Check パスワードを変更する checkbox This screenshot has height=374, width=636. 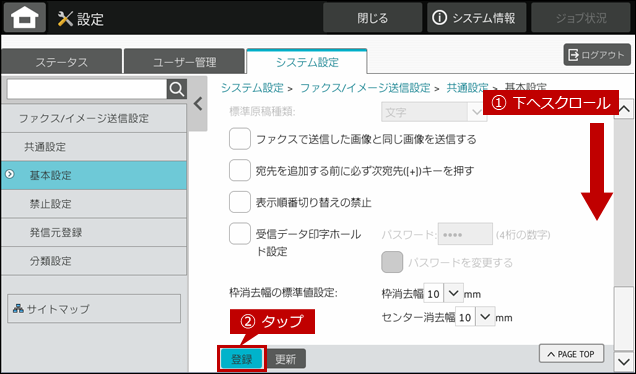tap(392, 262)
